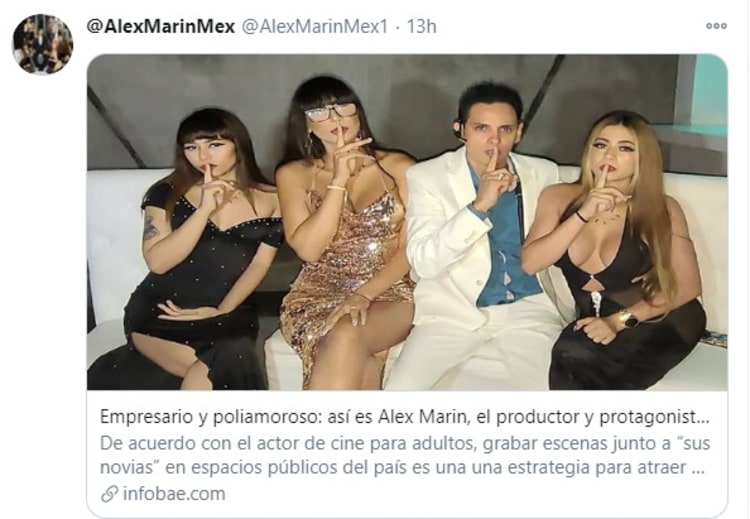Viewport: 750px width, 519px height.
Task: Click the chain link icon beside infobae.com
Action: pos(110,494)
